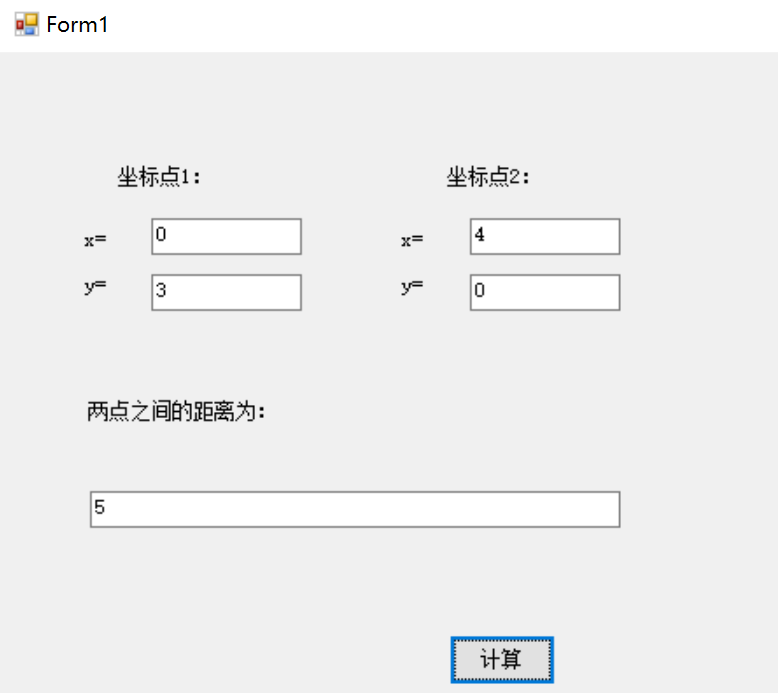This screenshot has width=778, height=693.
Task: Click the Form1 title text
Action: click(77, 25)
